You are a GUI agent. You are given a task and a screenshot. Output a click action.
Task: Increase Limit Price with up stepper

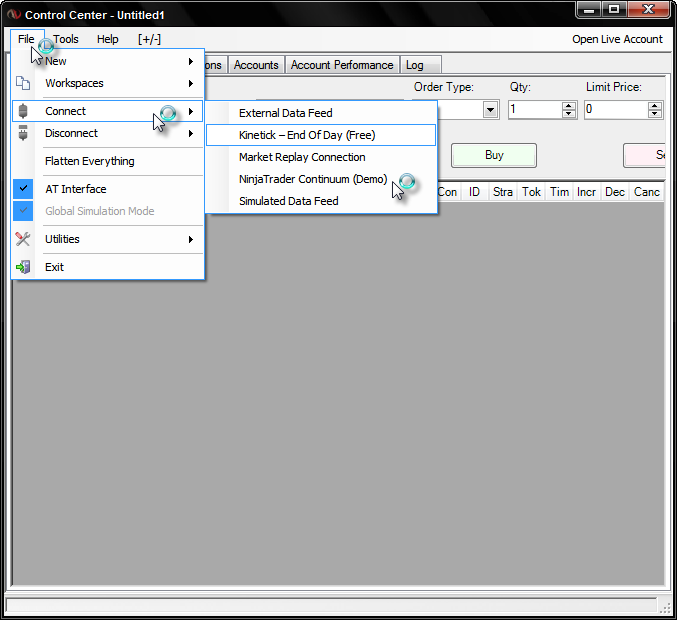[x=655, y=106]
